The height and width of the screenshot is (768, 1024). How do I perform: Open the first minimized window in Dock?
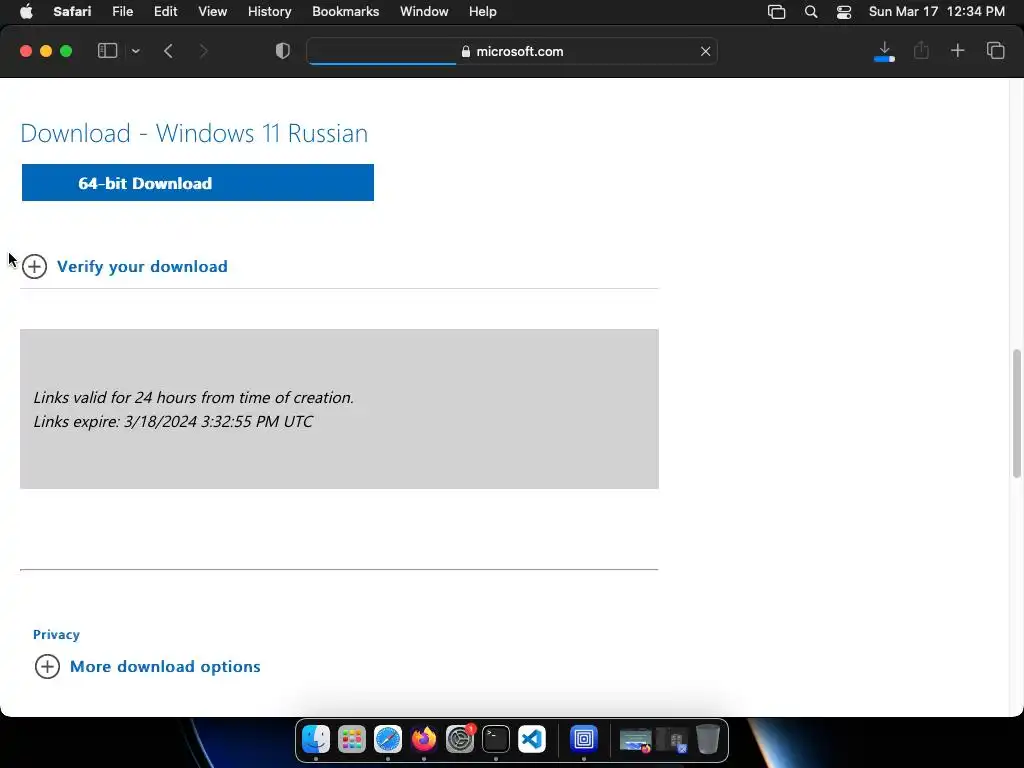coord(635,741)
